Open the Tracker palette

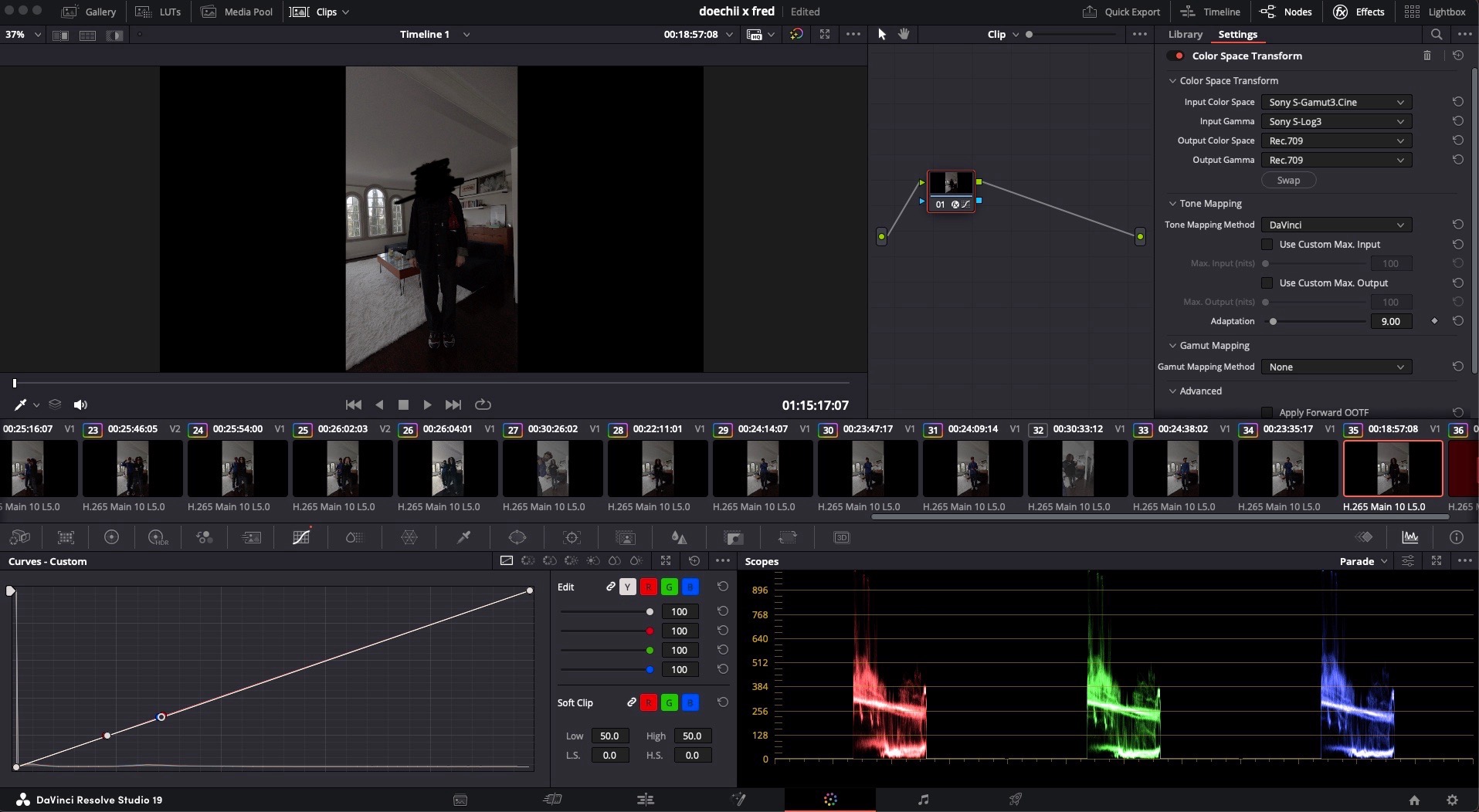[572, 537]
